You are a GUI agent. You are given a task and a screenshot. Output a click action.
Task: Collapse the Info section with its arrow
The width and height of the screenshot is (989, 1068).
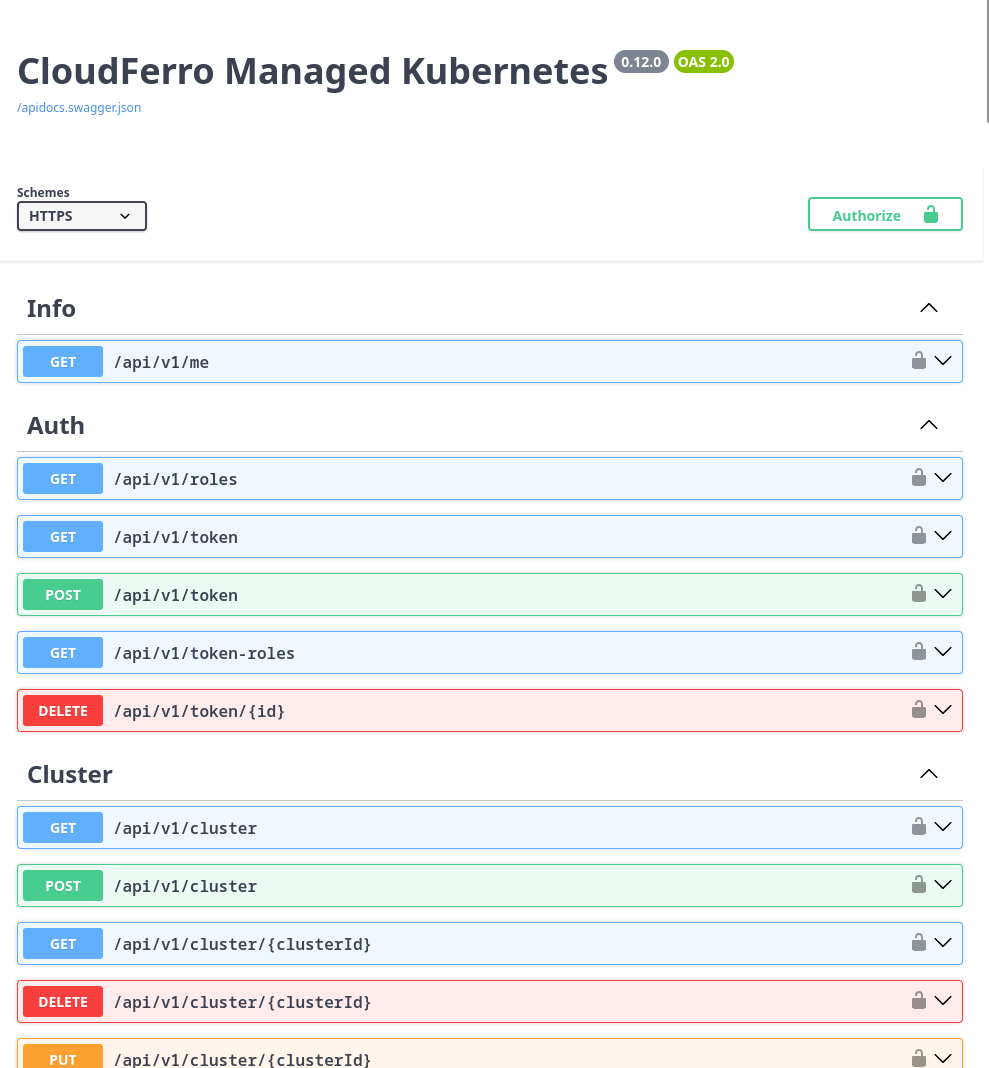(x=929, y=308)
